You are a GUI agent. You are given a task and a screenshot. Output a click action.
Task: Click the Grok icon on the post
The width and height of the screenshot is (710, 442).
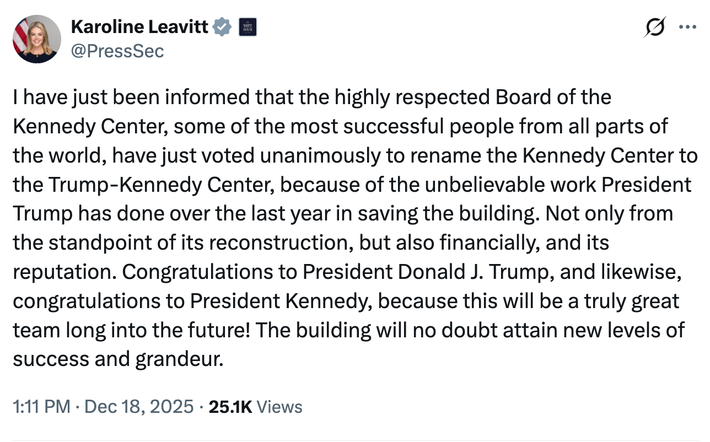pyautogui.click(x=655, y=28)
